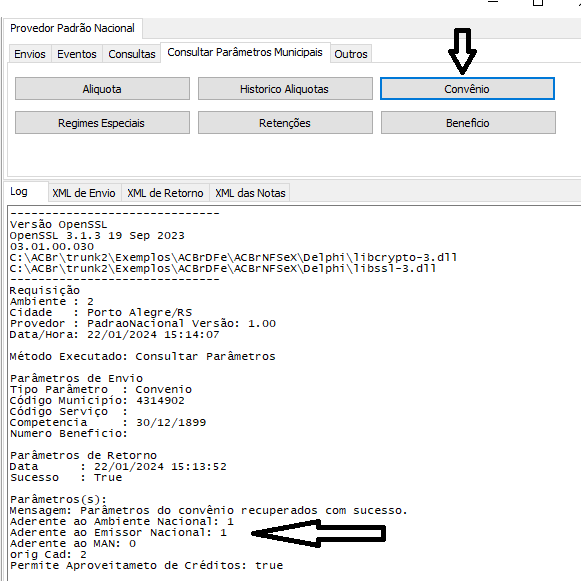Click 'Data : 22/01/2024 15:13:52' line
581x581 pixels.
pos(118,467)
